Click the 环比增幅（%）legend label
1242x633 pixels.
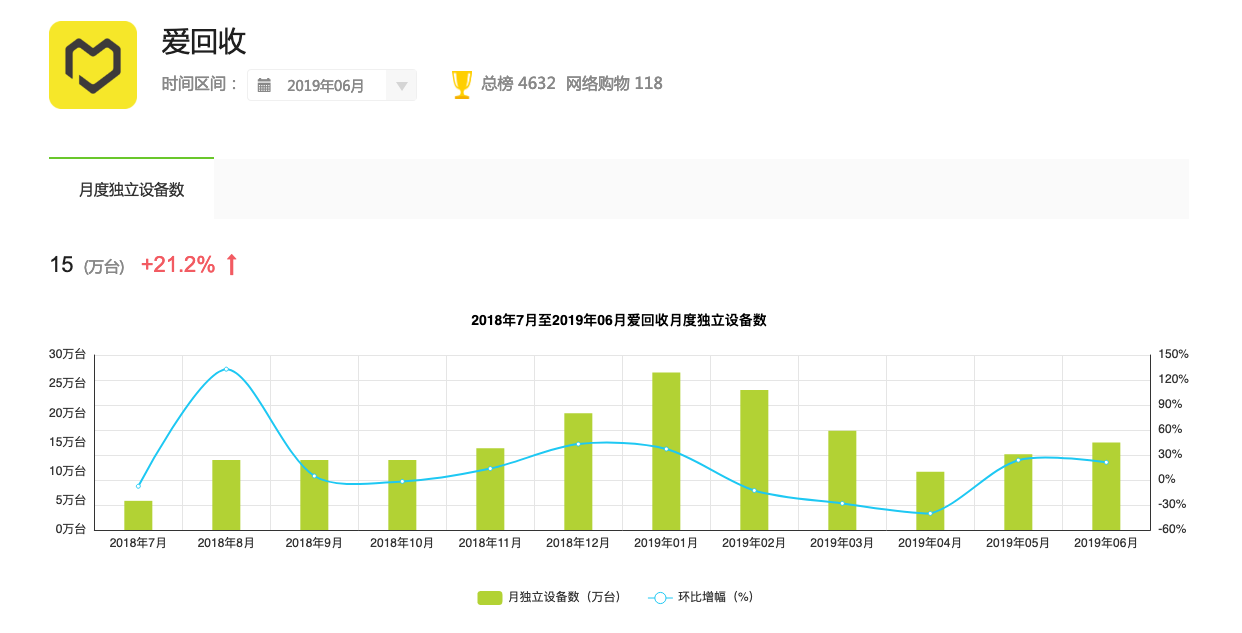click(x=715, y=597)
